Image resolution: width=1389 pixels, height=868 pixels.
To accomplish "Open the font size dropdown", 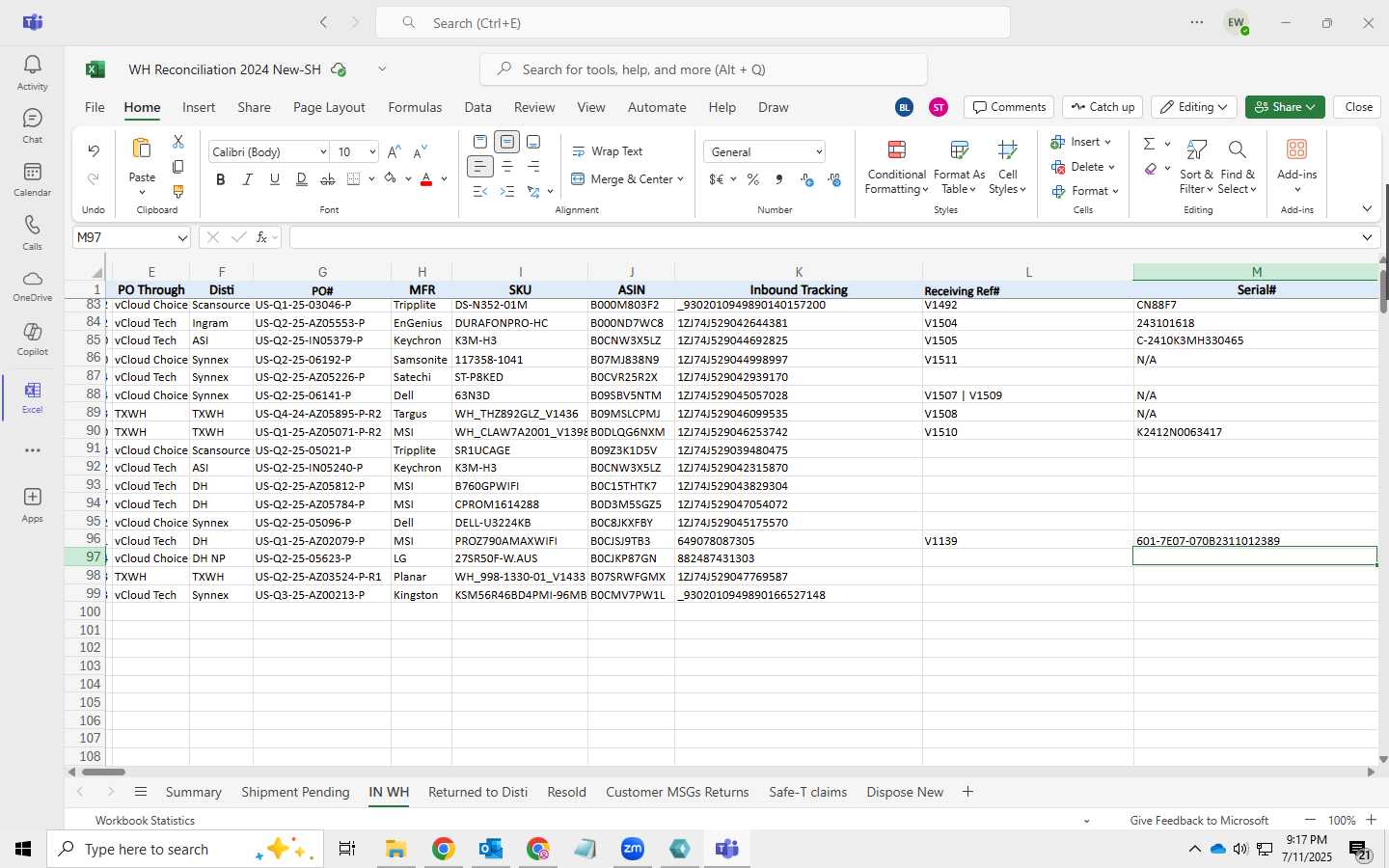I will pyautogui.click(x=371, y=152).
